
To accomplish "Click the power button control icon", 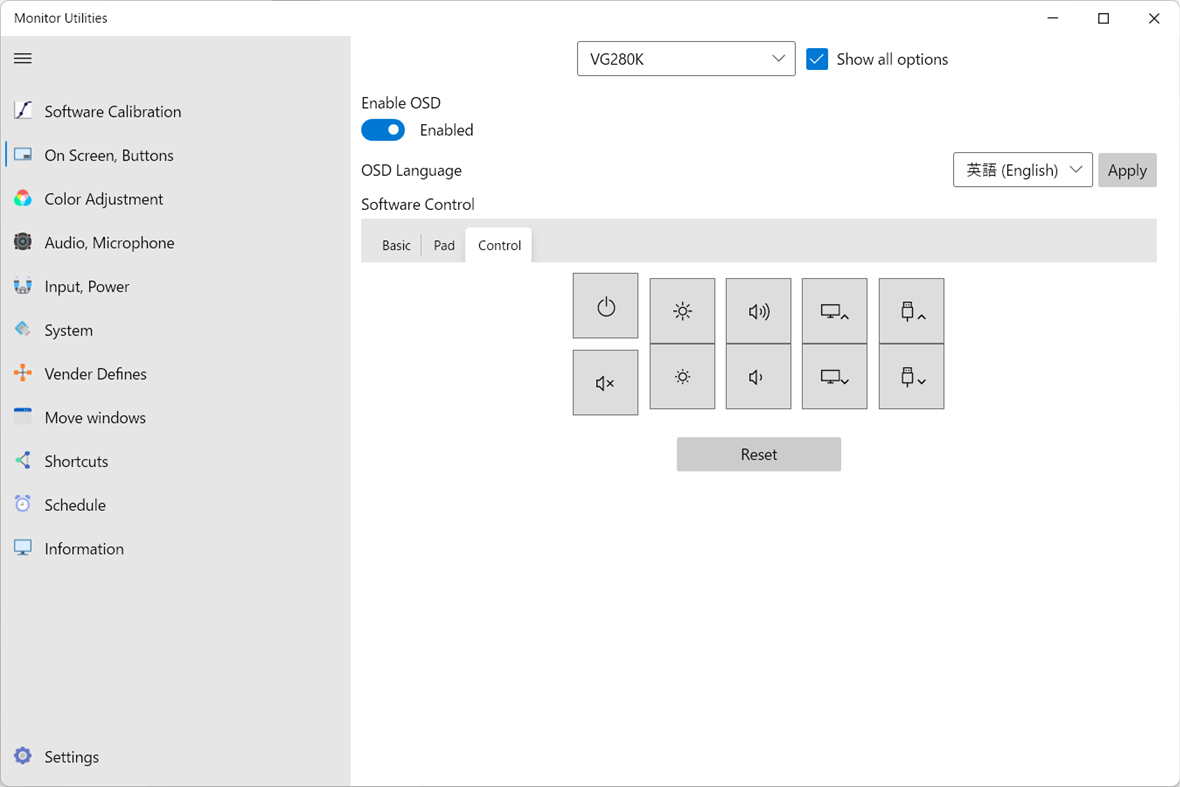I will (x=605, y=306).
